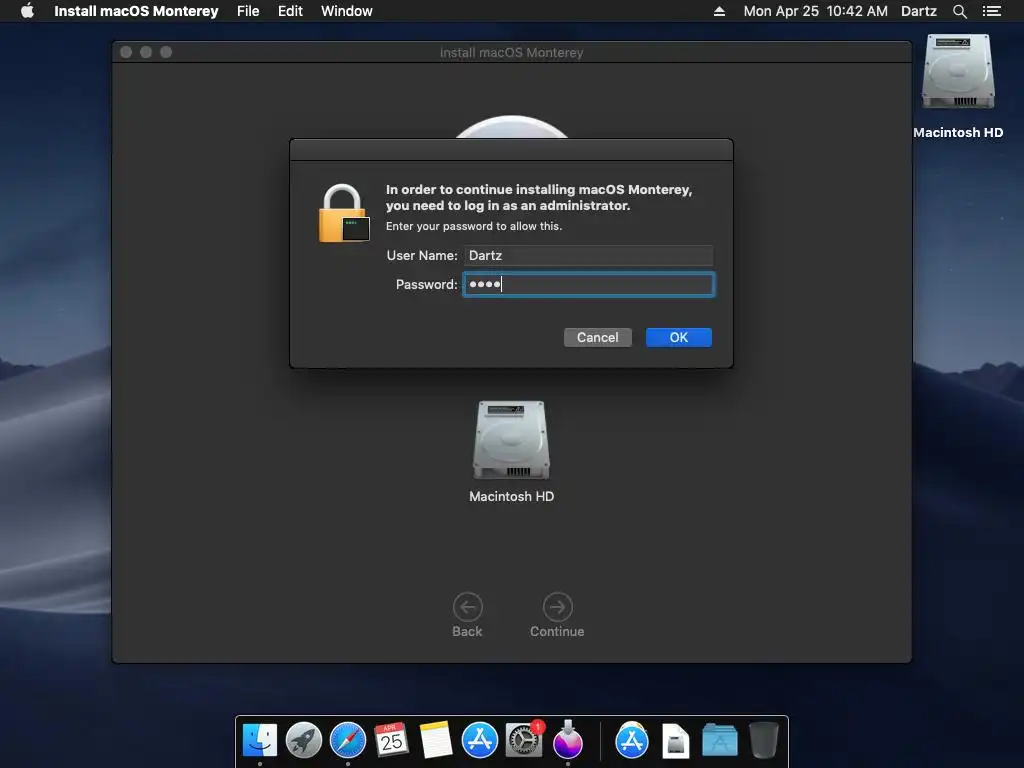Open the File menu

pos(248,11)
